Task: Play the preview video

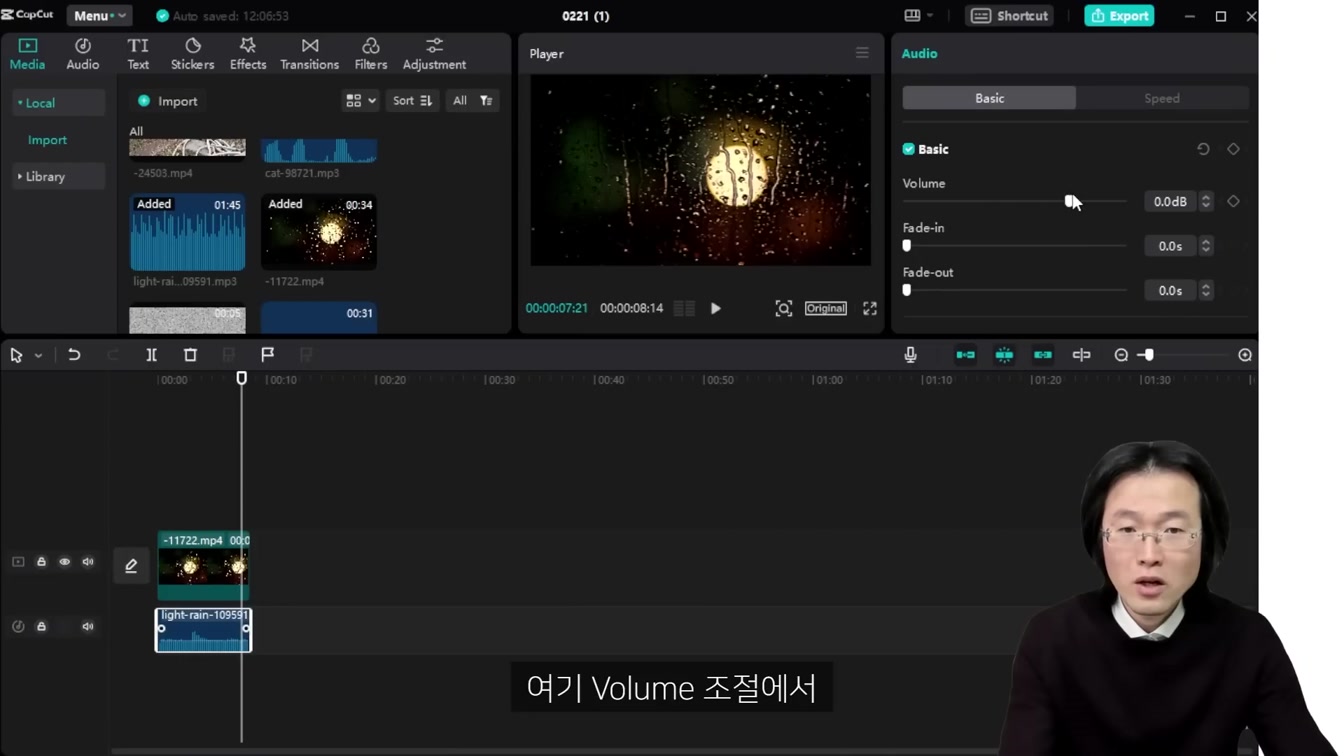Action: coord(716,309)
